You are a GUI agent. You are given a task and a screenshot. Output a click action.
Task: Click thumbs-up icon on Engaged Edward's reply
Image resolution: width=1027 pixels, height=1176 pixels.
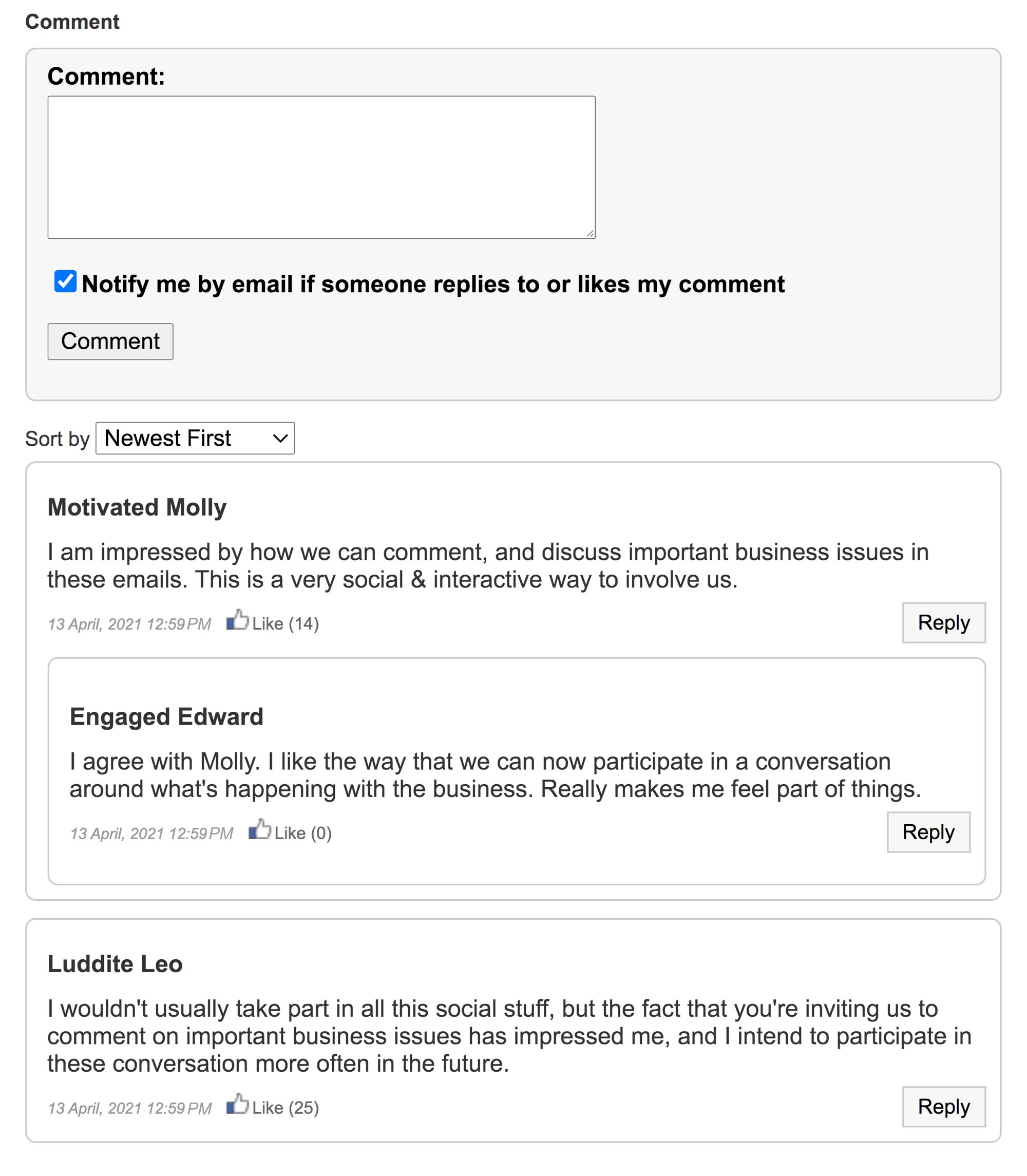coord(259,830)
